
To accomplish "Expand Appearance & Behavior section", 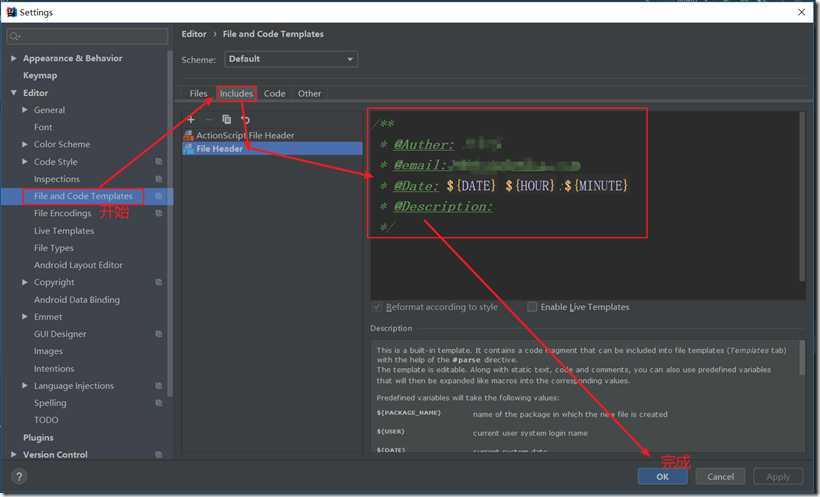I will pyautogui.click(x=14, y=58).
